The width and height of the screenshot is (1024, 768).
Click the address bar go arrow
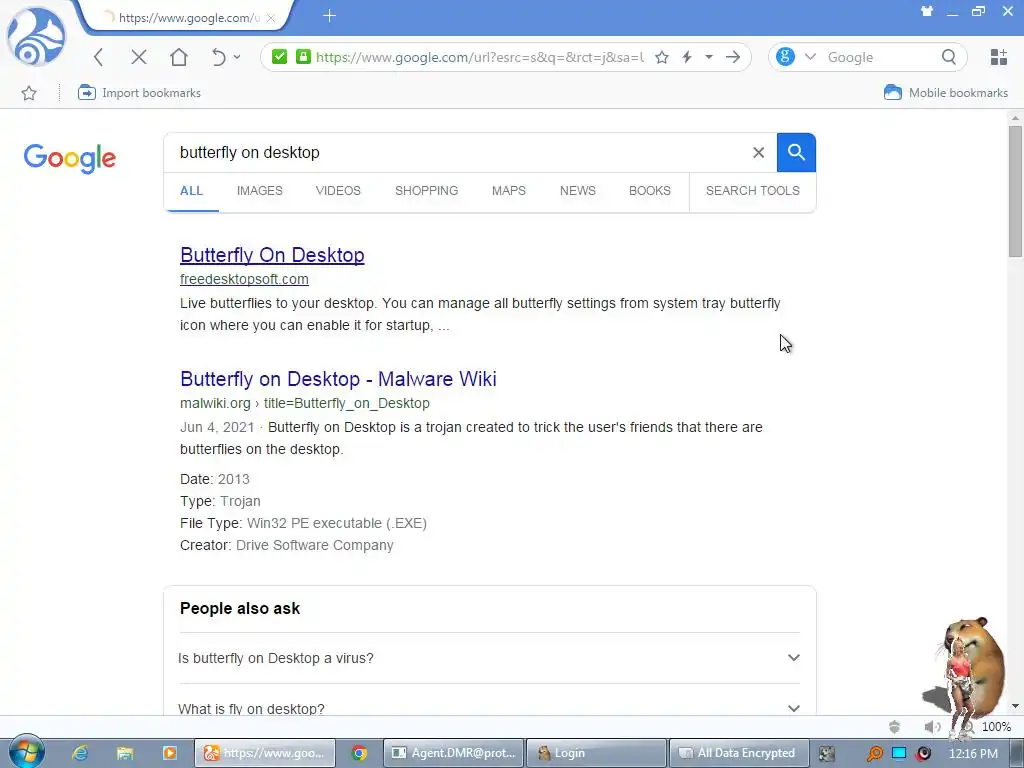click(733, 57)
